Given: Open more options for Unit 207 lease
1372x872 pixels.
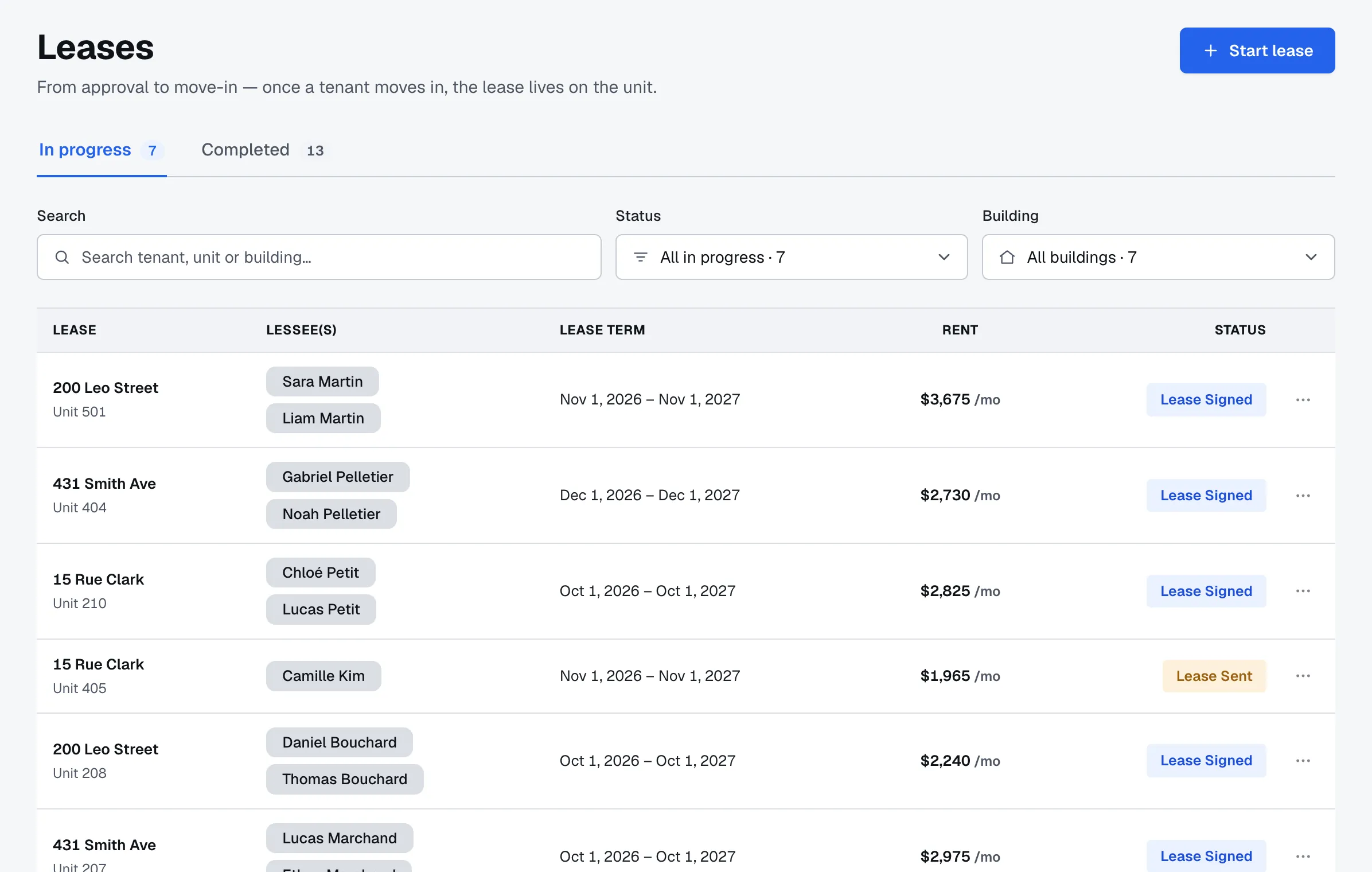Looking at the screenshot, I should pyautogui.click(x=1303, y=857).
